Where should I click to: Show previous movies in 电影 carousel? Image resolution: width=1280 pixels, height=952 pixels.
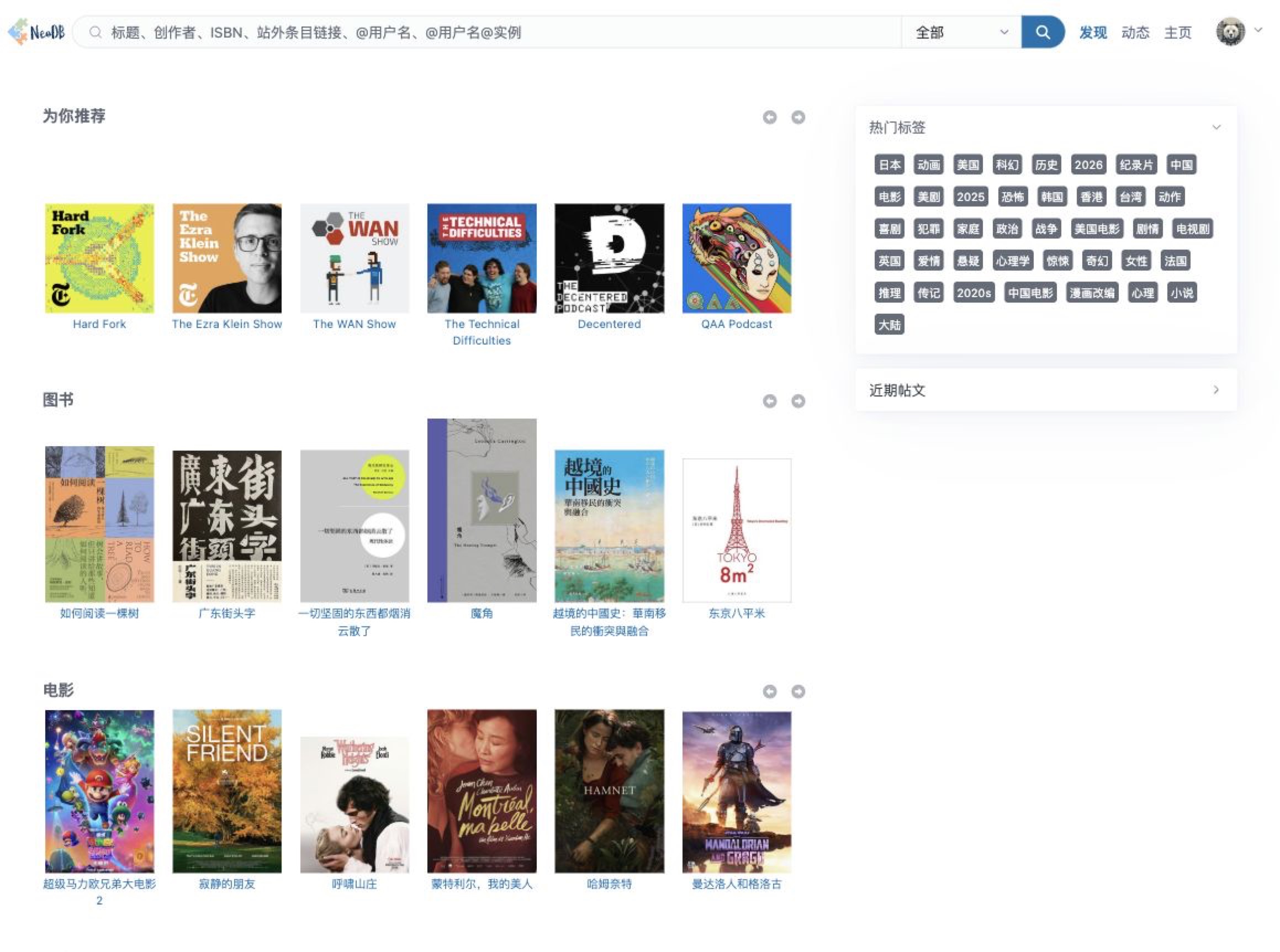769,691
